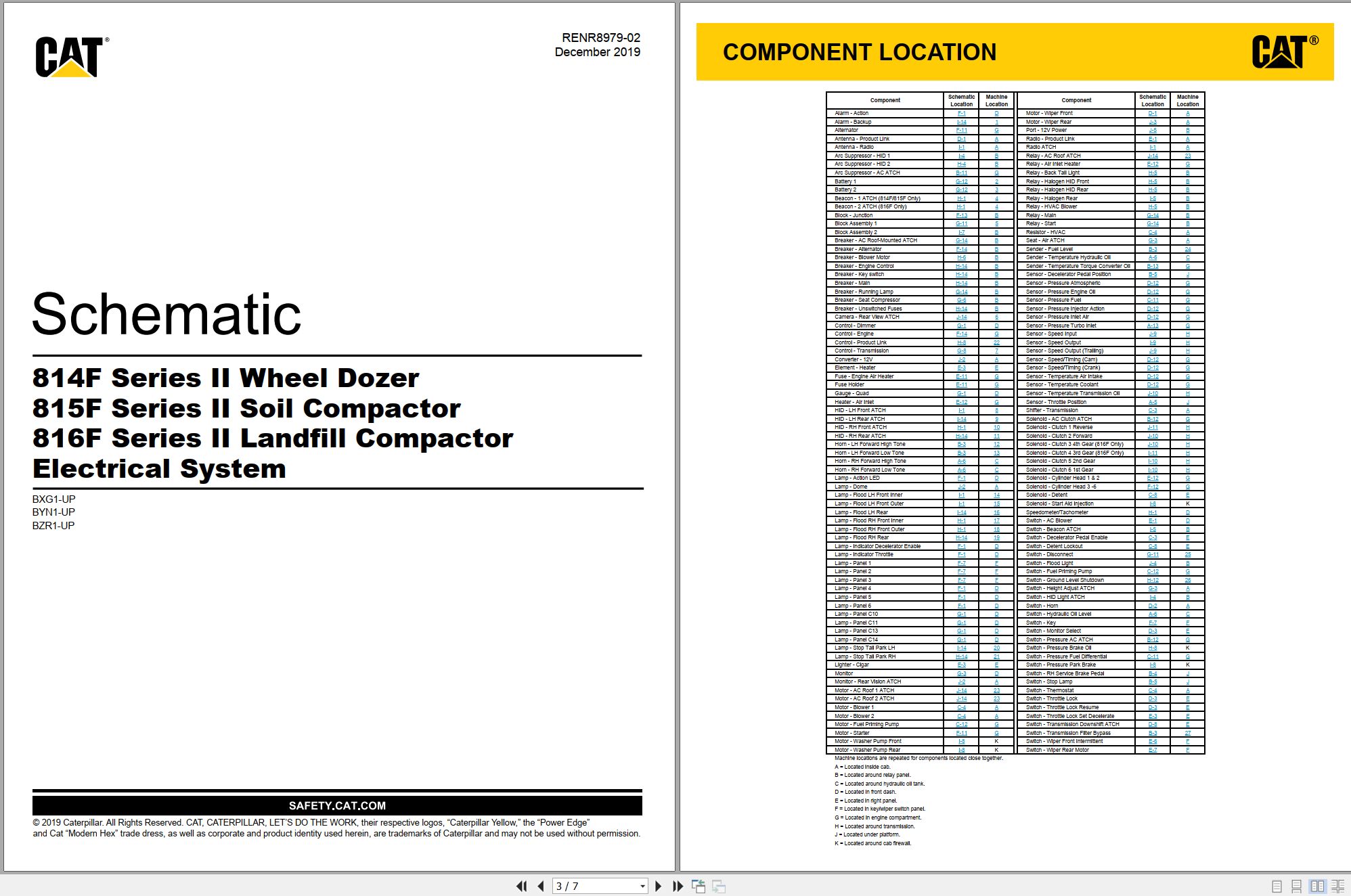The height and width of the screenshot is (896, 1351).
Task: Go to the previous page
Action: 541,886
